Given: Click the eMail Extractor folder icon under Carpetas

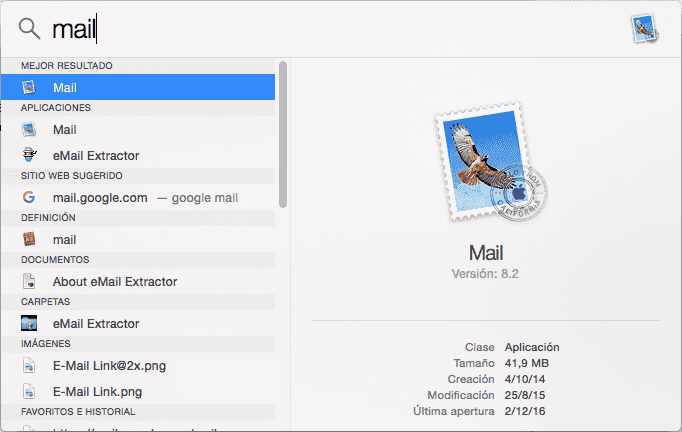Looking at the screenshot, I should [x=29, y=323].
